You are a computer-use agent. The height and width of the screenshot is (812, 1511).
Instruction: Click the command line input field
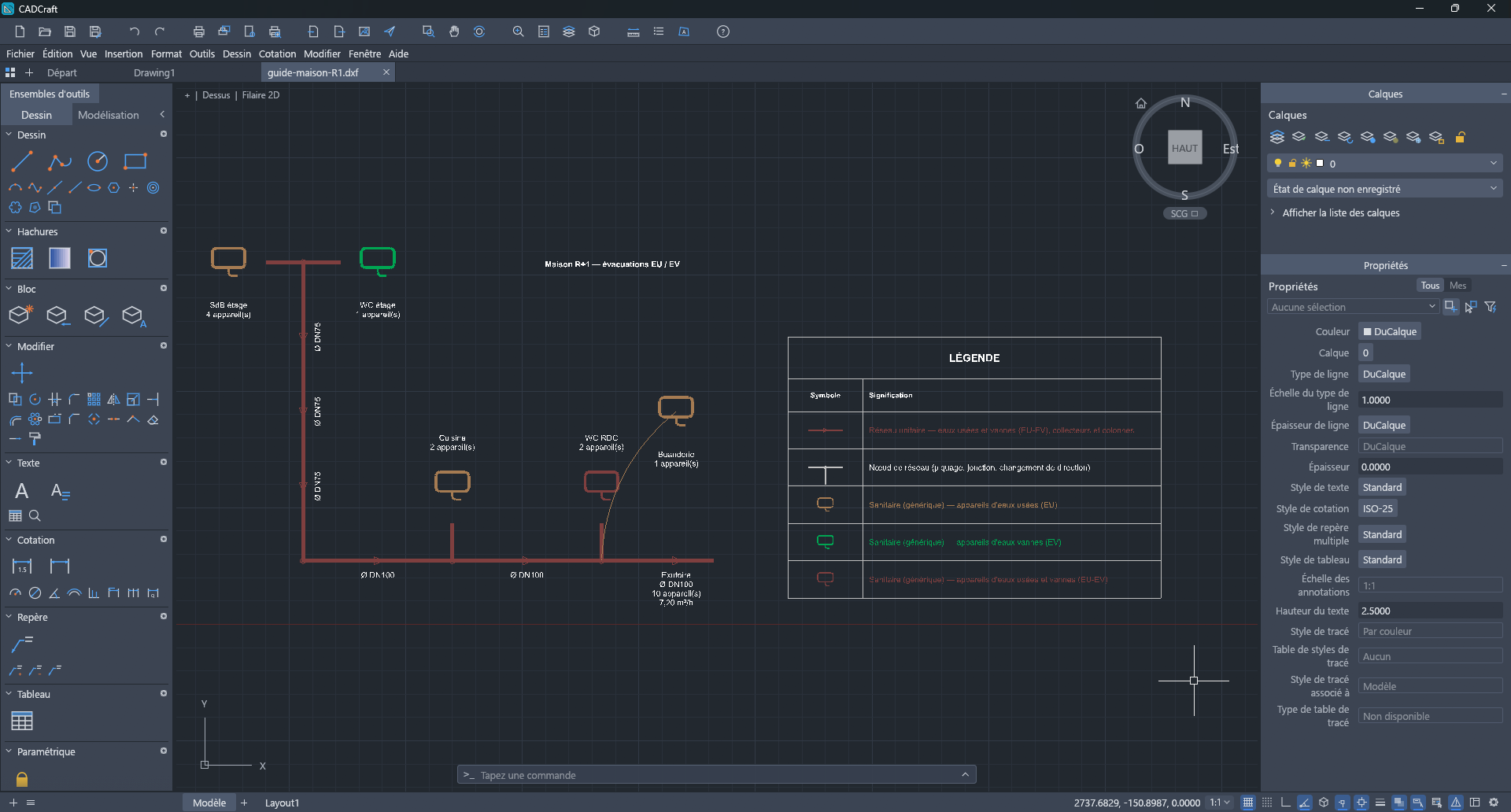(x=717, y=775)
